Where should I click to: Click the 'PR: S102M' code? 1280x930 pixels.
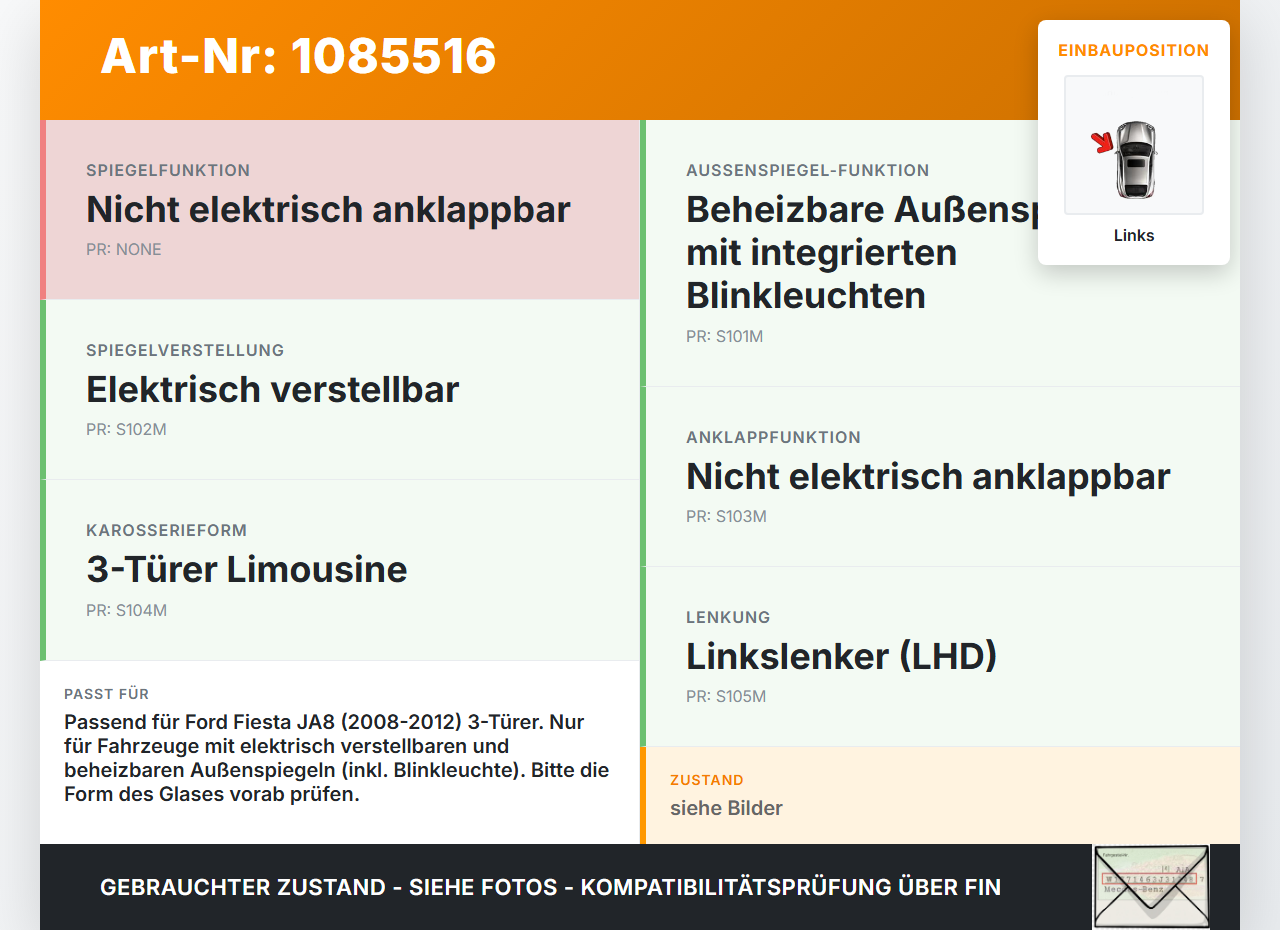click(126, 430)
